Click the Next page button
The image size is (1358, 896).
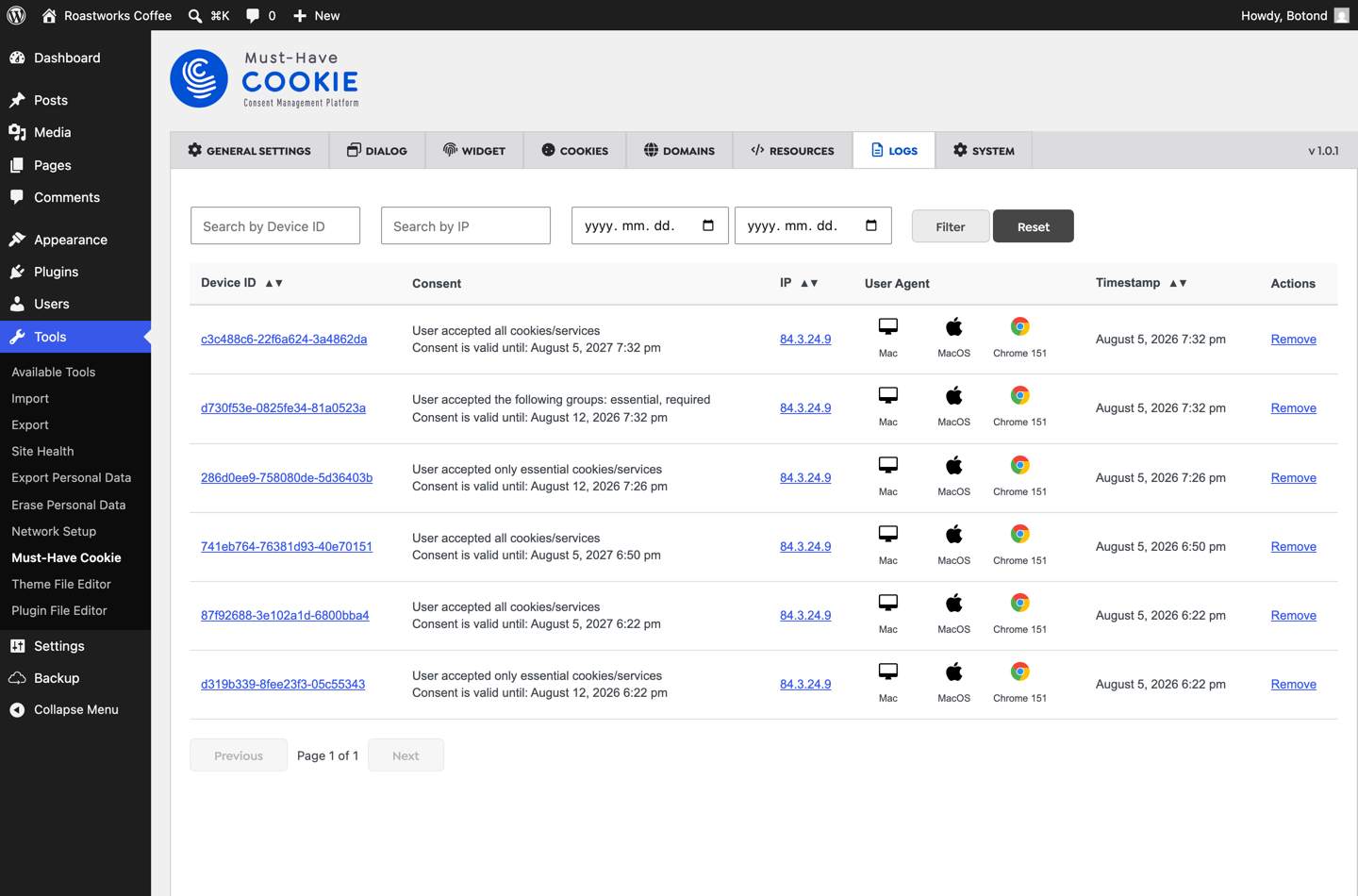click(406, 755)
